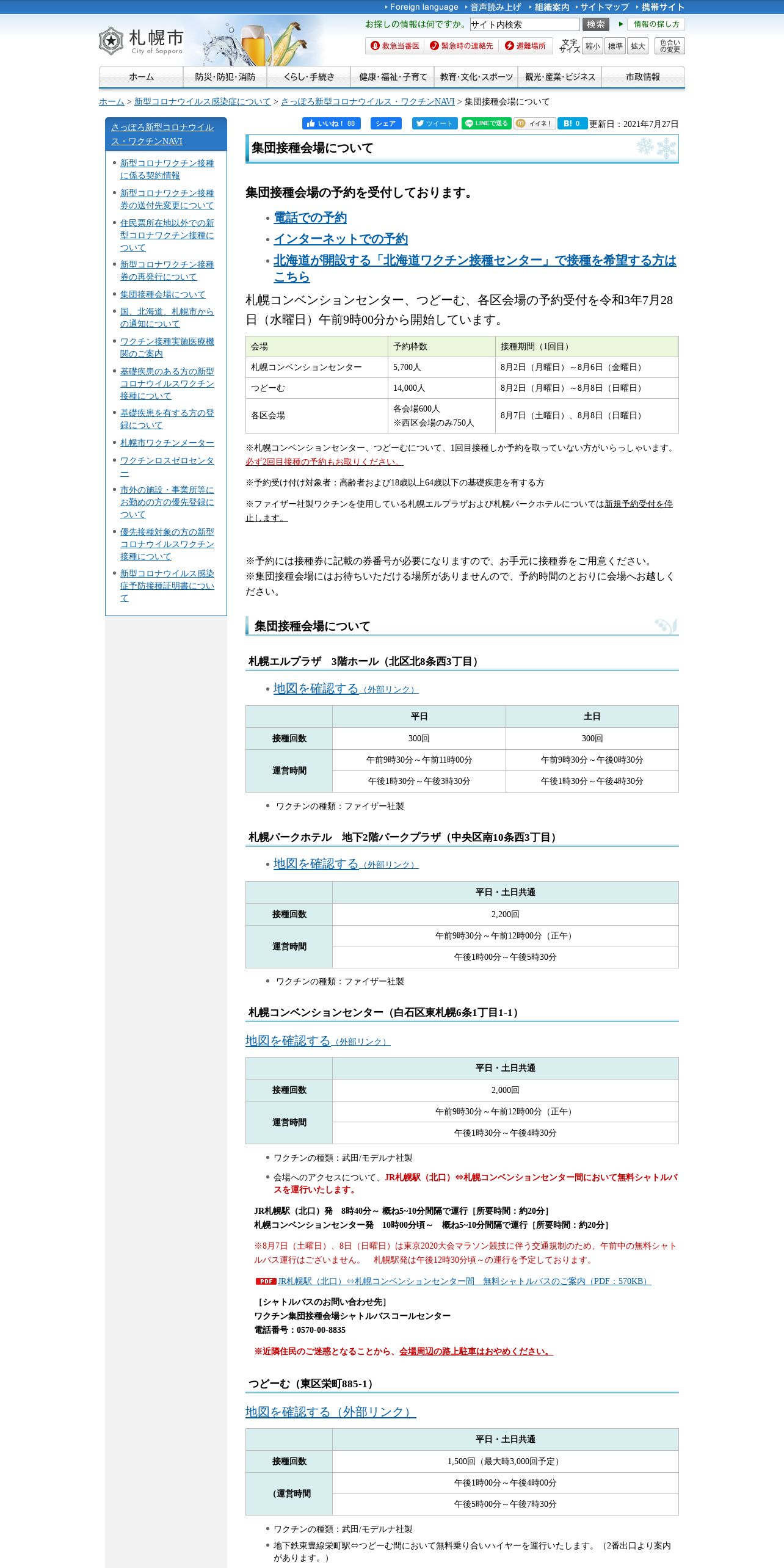Click the Sapporo city logo
This screenshot has width=784, height=1568.
141,41
